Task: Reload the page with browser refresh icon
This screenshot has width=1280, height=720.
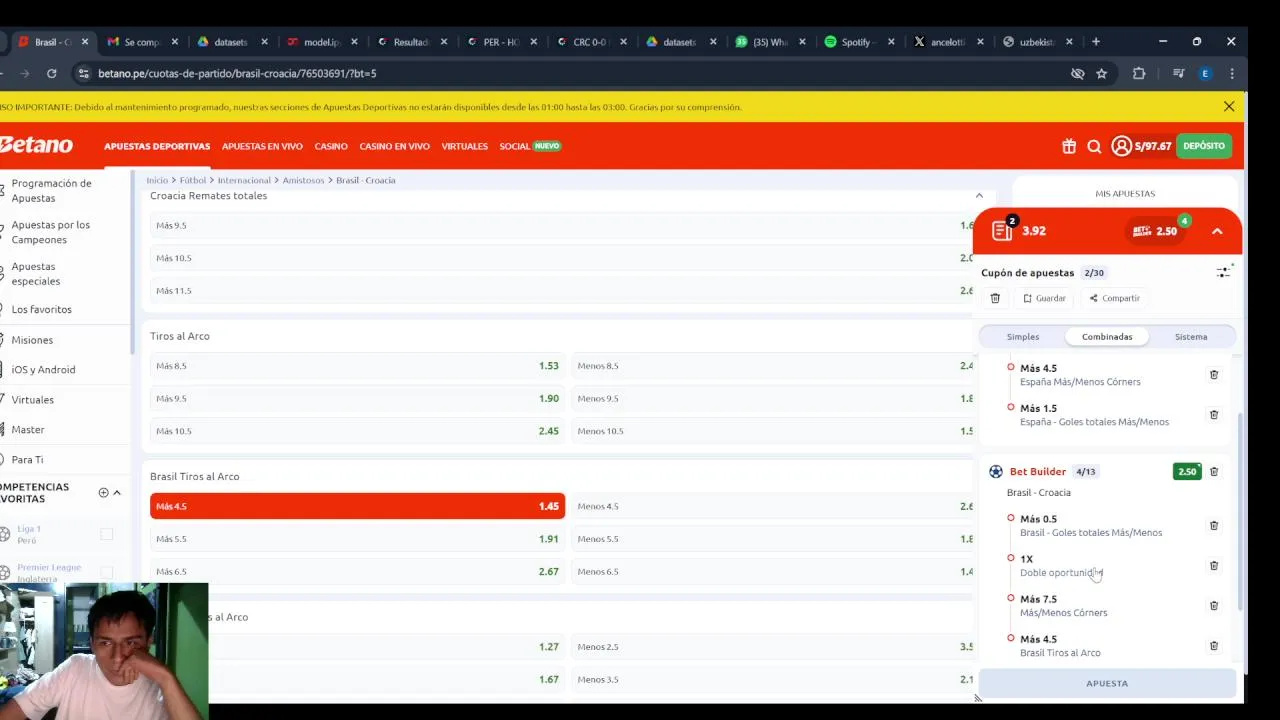Action: (51, 73)
